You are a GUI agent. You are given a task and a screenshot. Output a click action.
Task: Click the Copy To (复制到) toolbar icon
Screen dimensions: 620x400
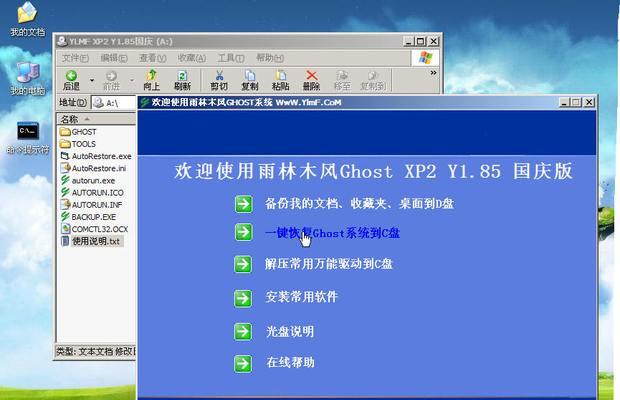(373, 80)
